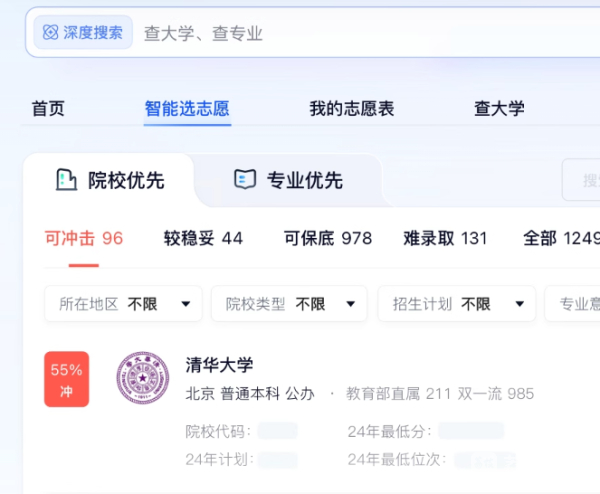Go to the 首页 tab
Screen dimensions: 600x494
click(48, 109)
